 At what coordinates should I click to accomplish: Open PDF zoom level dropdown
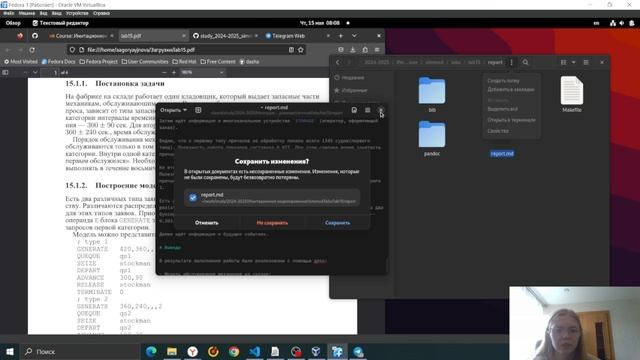203,72
